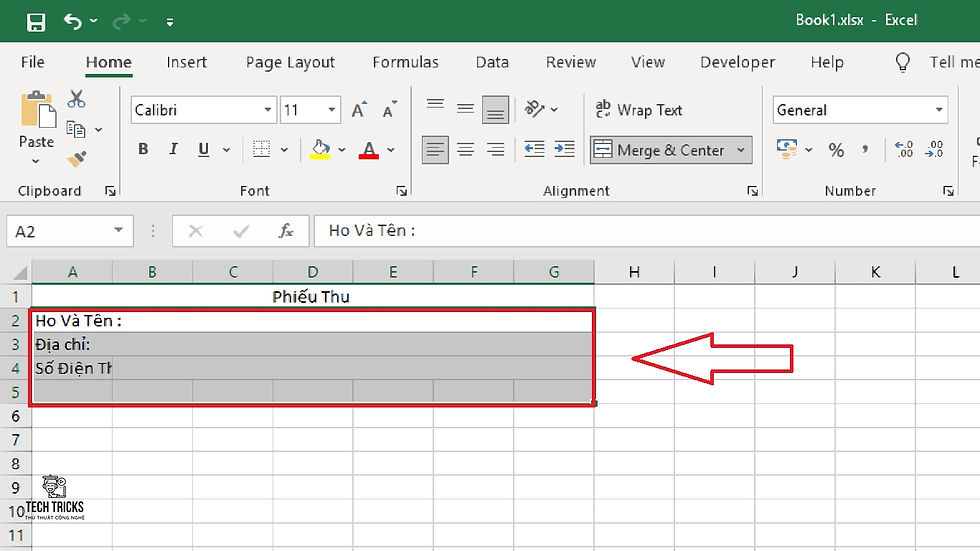Select the Format Painter brush
Screen dimensions: 980x551
pyautogui.click(x=77, y=159)
